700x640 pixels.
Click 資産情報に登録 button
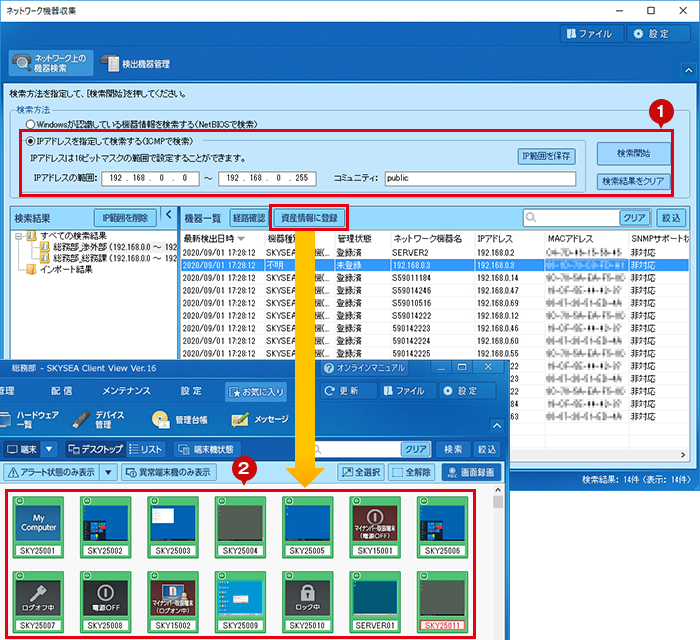point(309,218)
